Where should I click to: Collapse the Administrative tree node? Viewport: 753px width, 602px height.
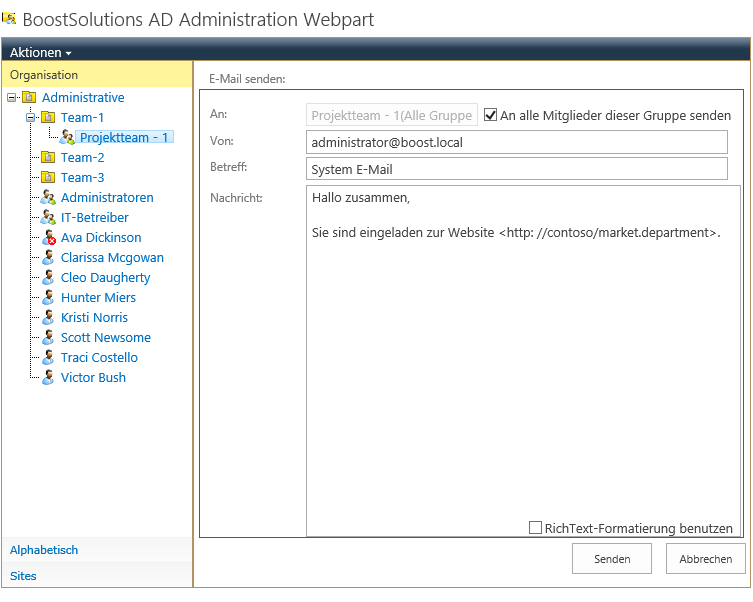tap(11, 98)
